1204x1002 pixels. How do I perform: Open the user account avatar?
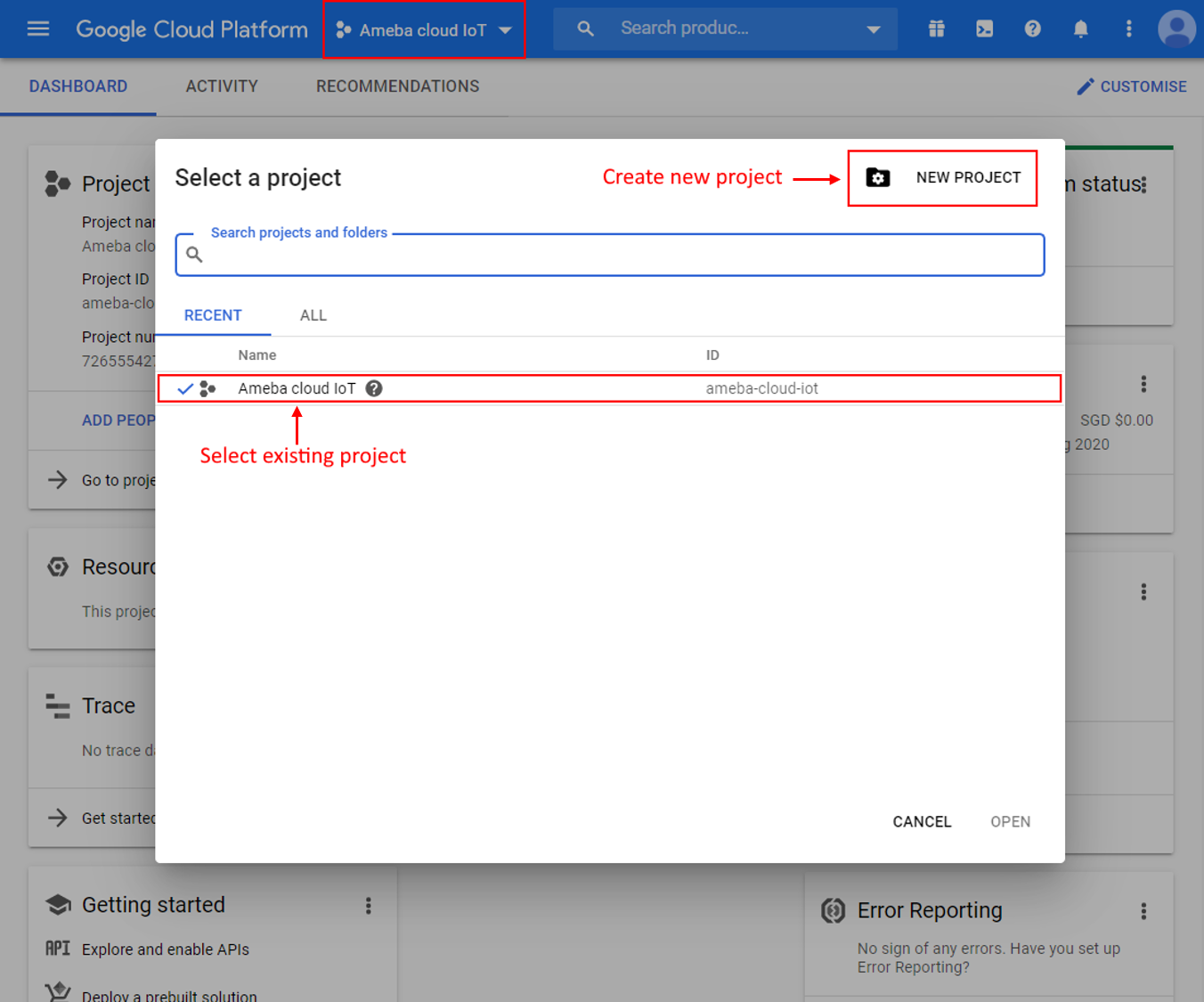point(1176,29)
